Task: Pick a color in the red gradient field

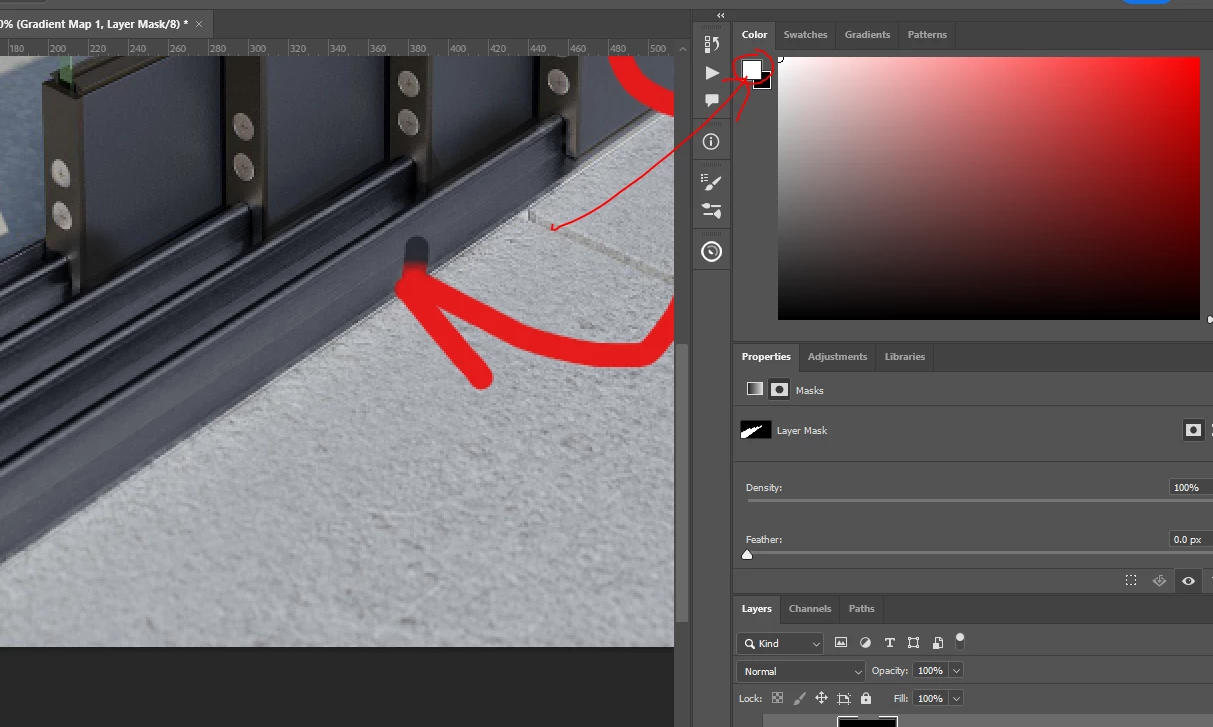Action: click(988, 188)
